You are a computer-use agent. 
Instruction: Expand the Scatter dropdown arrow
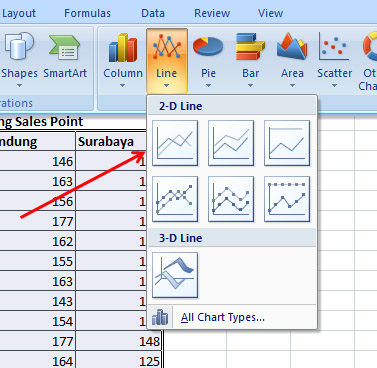pos(334,86)
